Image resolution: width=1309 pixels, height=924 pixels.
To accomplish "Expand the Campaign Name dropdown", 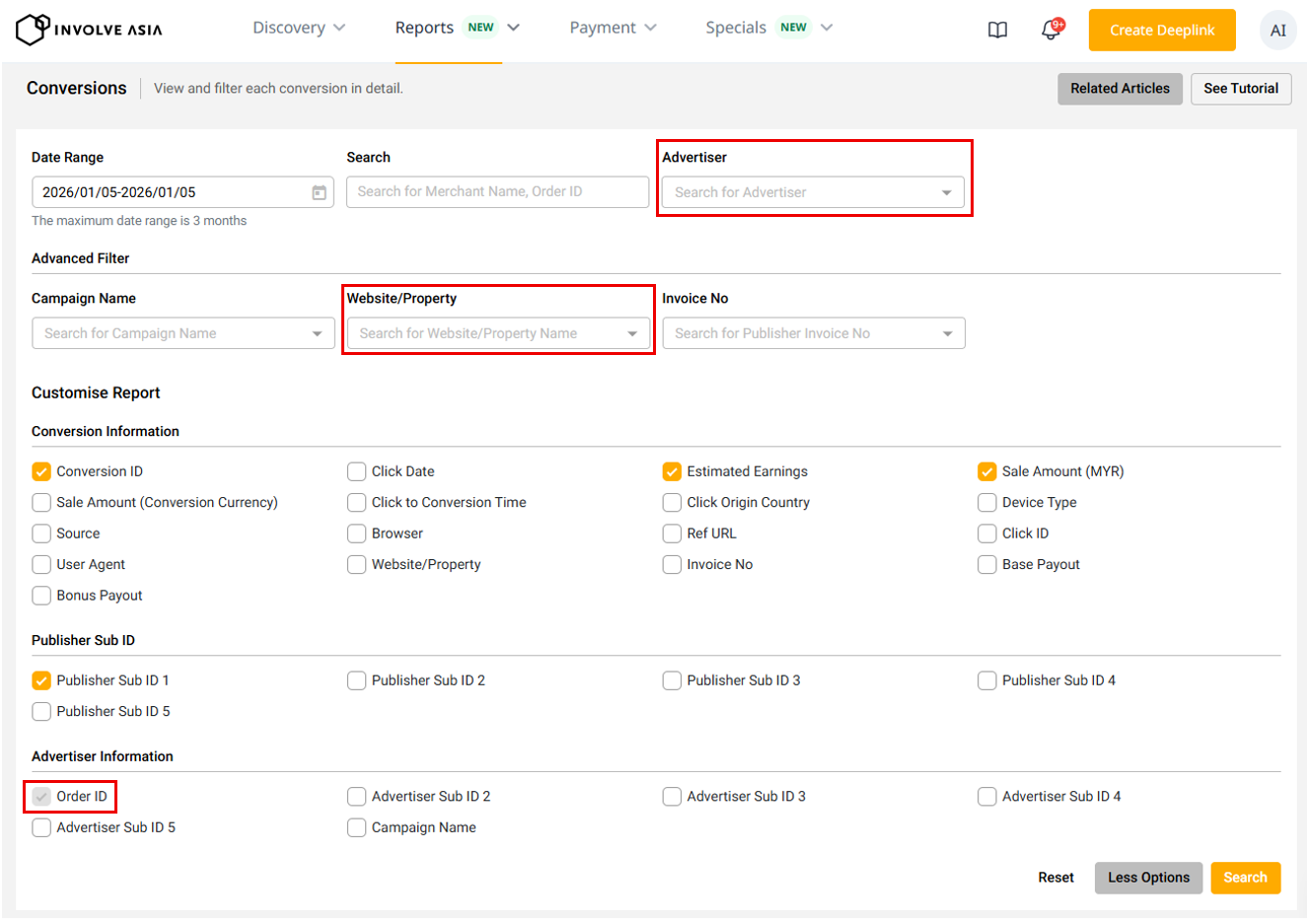I will pyautogui.click(x=182, y=333).
